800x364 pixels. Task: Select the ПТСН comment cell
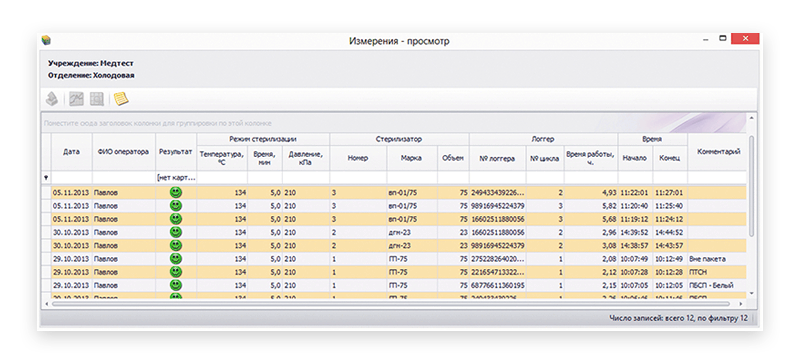[717, 272]
